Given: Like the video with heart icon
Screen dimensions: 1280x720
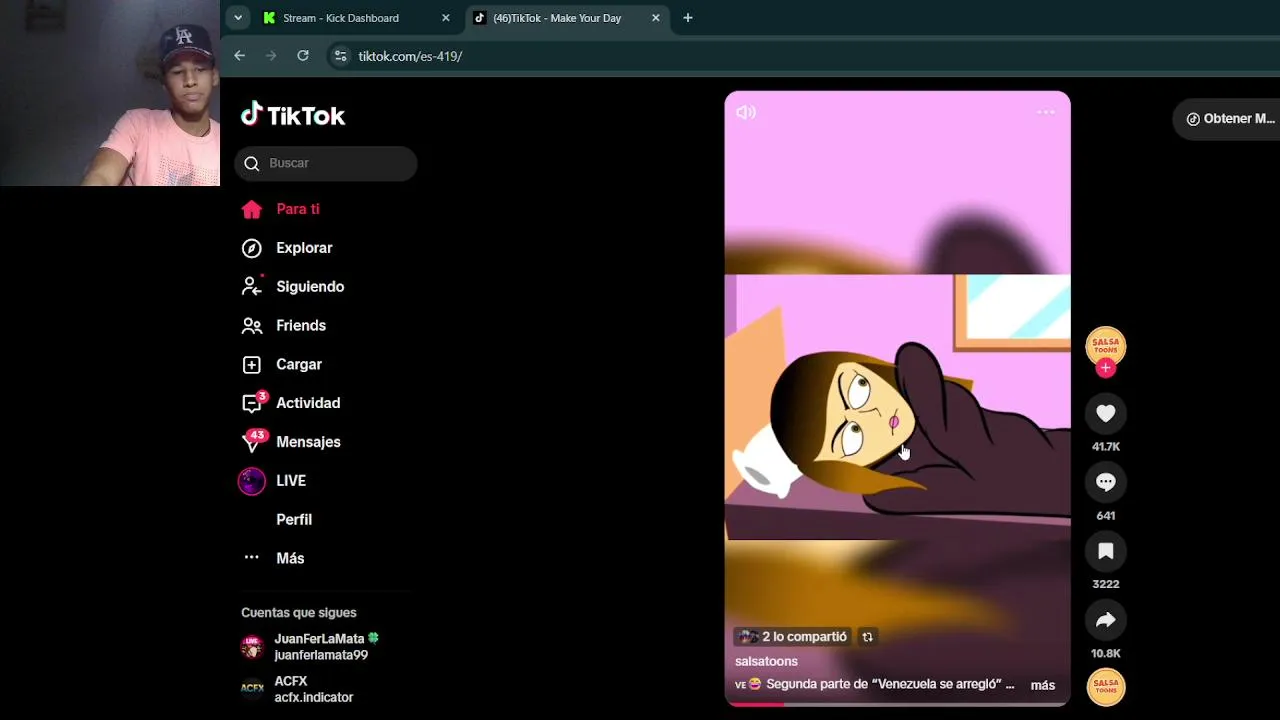Looking at the screenshot, I should 1106,414.
